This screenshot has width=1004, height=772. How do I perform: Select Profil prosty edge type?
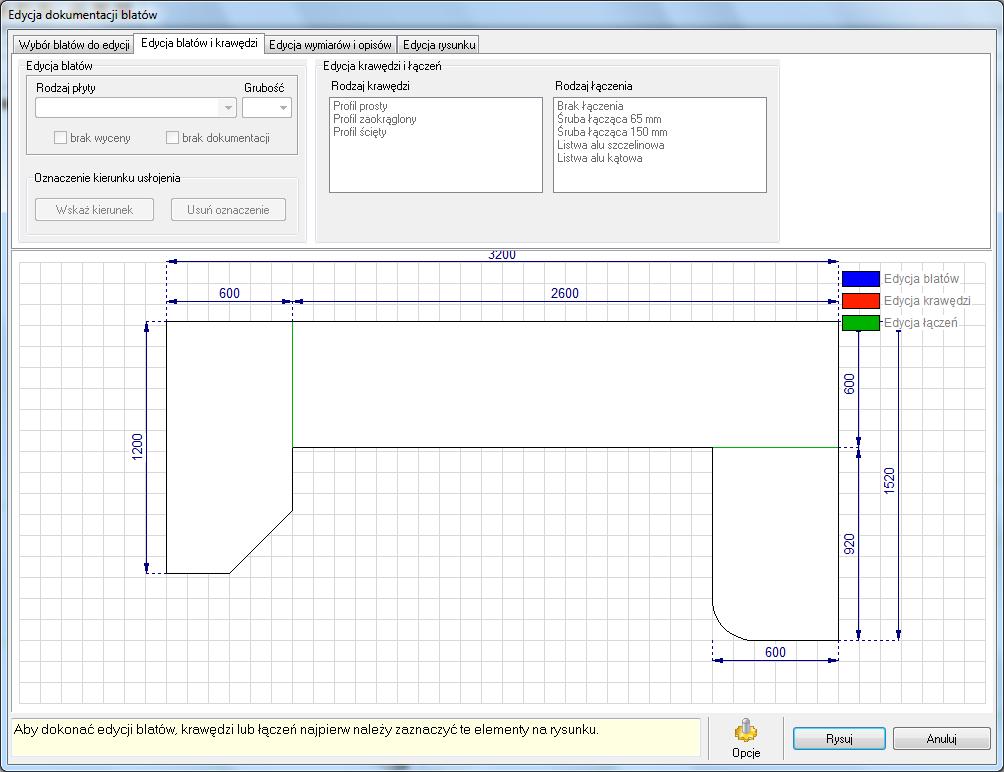[x=360, y=106]
